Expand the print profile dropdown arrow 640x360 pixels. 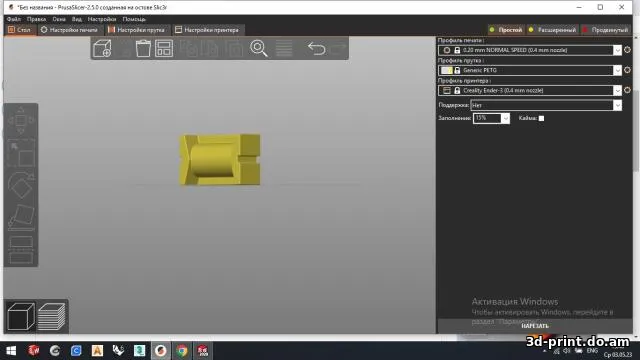617,50
